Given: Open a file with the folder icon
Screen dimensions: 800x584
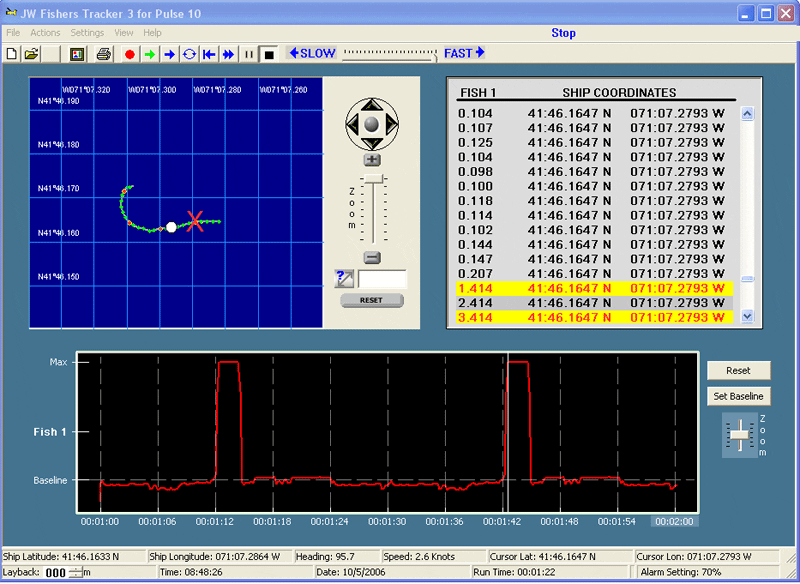Looking at the screenshot, I should [32, 54].
